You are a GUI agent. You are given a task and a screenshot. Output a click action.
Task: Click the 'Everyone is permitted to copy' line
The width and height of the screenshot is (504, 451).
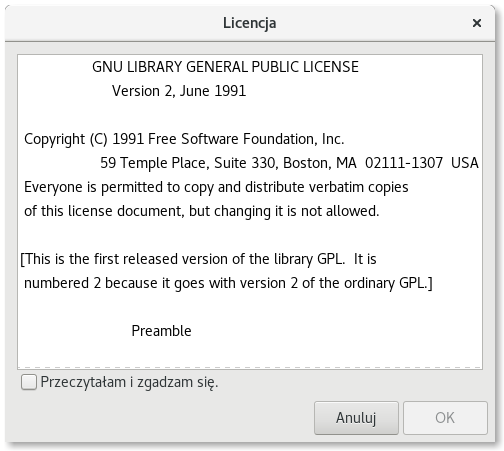pyautogui.click(x=216, y=187)
